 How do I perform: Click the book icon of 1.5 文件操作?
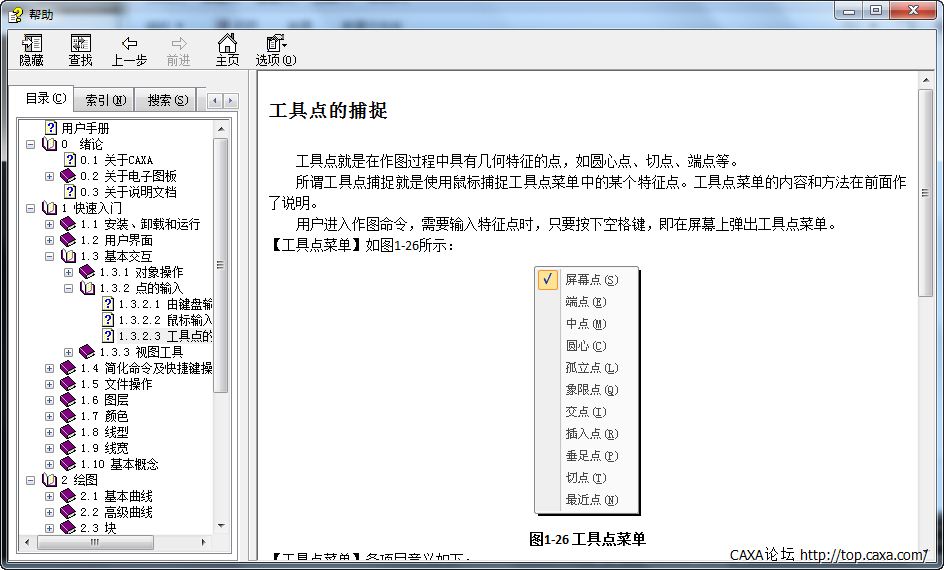coord(68,383)
